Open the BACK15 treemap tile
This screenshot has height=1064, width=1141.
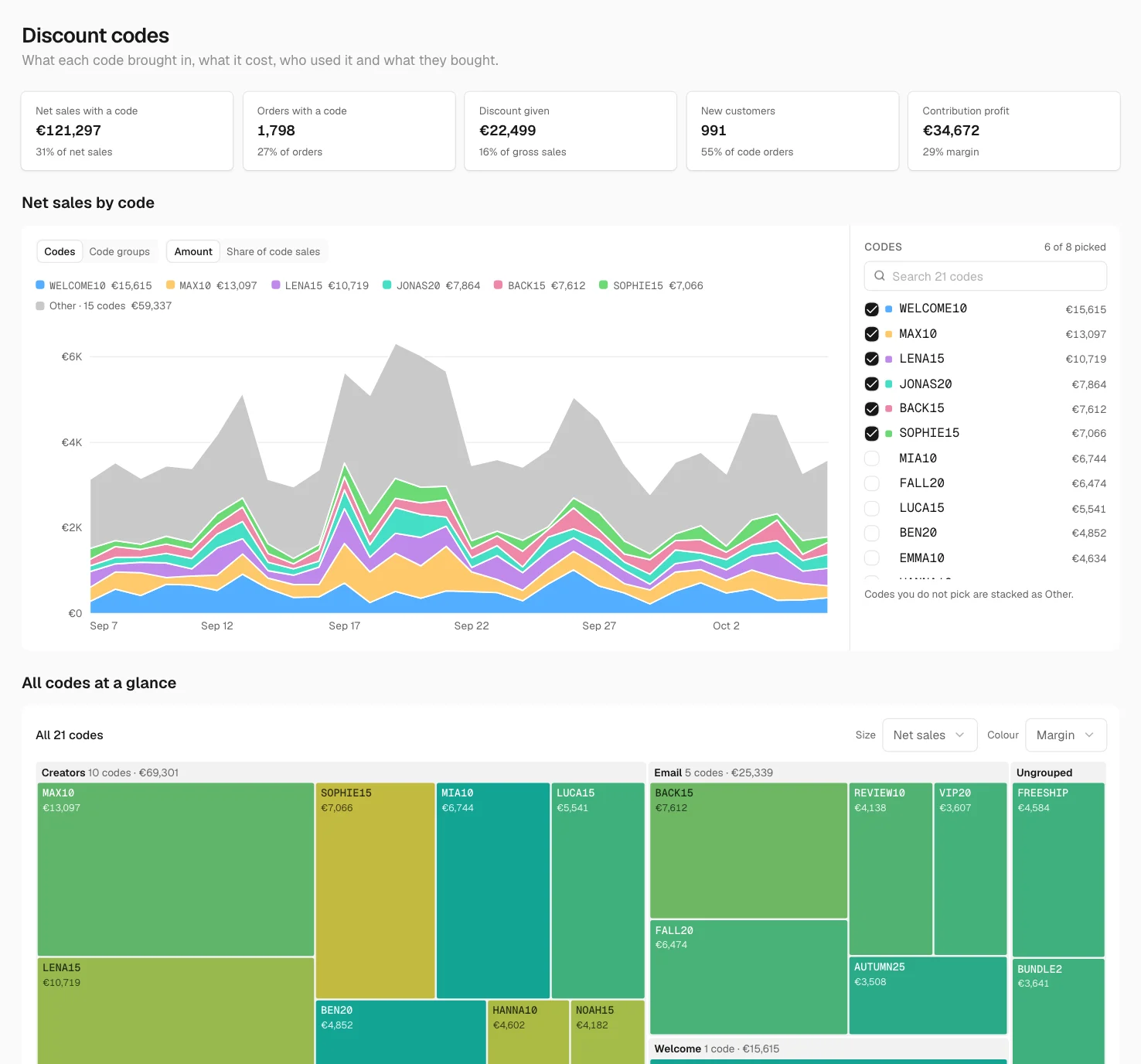[749, 851]
